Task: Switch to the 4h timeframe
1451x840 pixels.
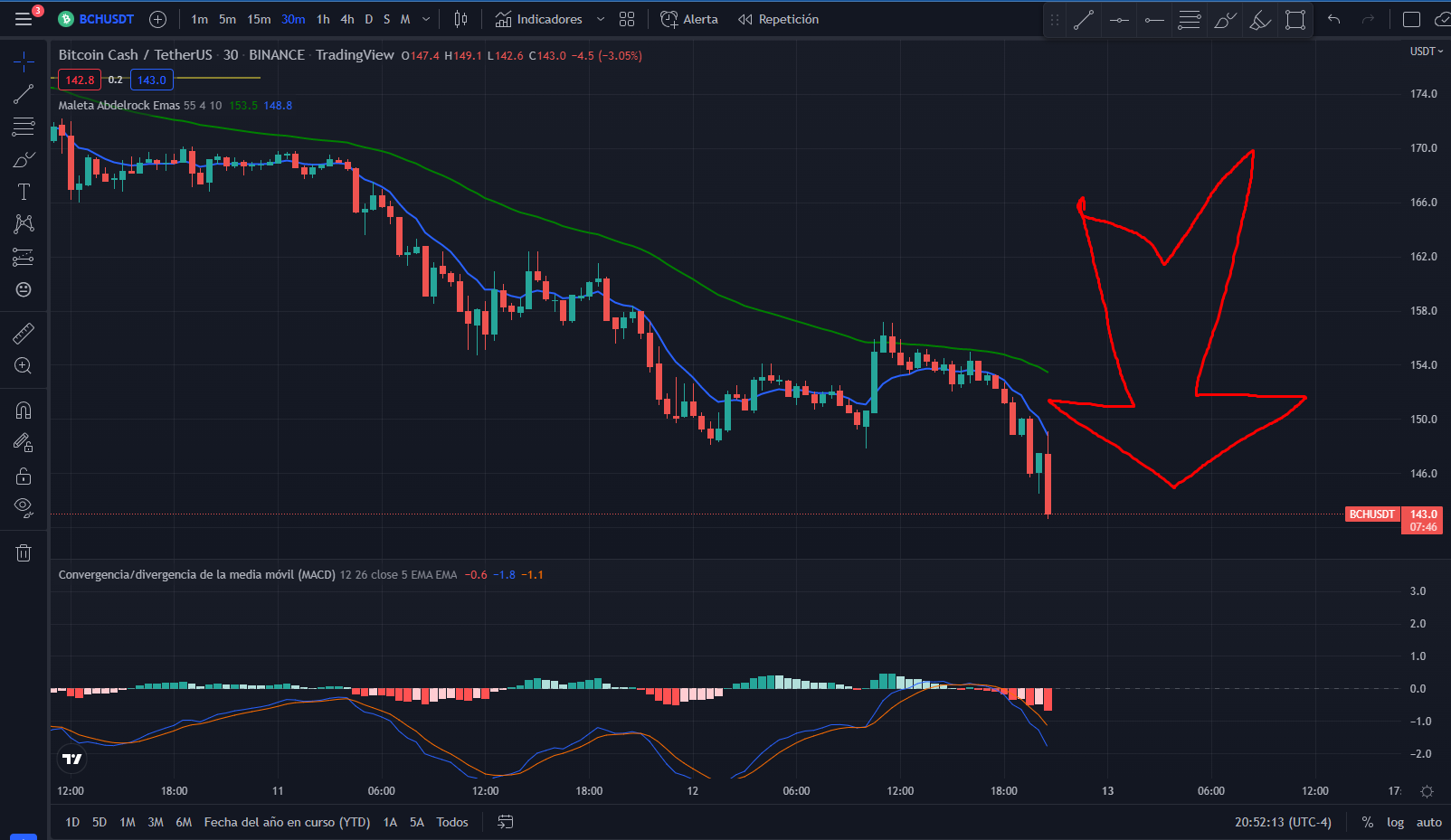Action: tap(347, 19)
